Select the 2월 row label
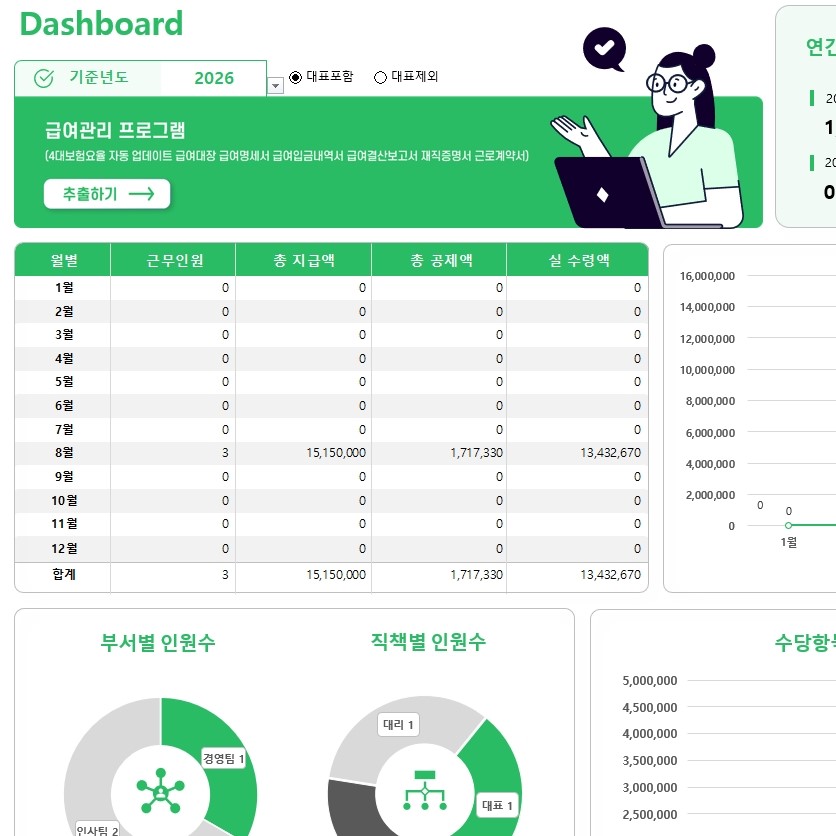The height and width of the screenshot is (836, 836). [x=64, y=311]
